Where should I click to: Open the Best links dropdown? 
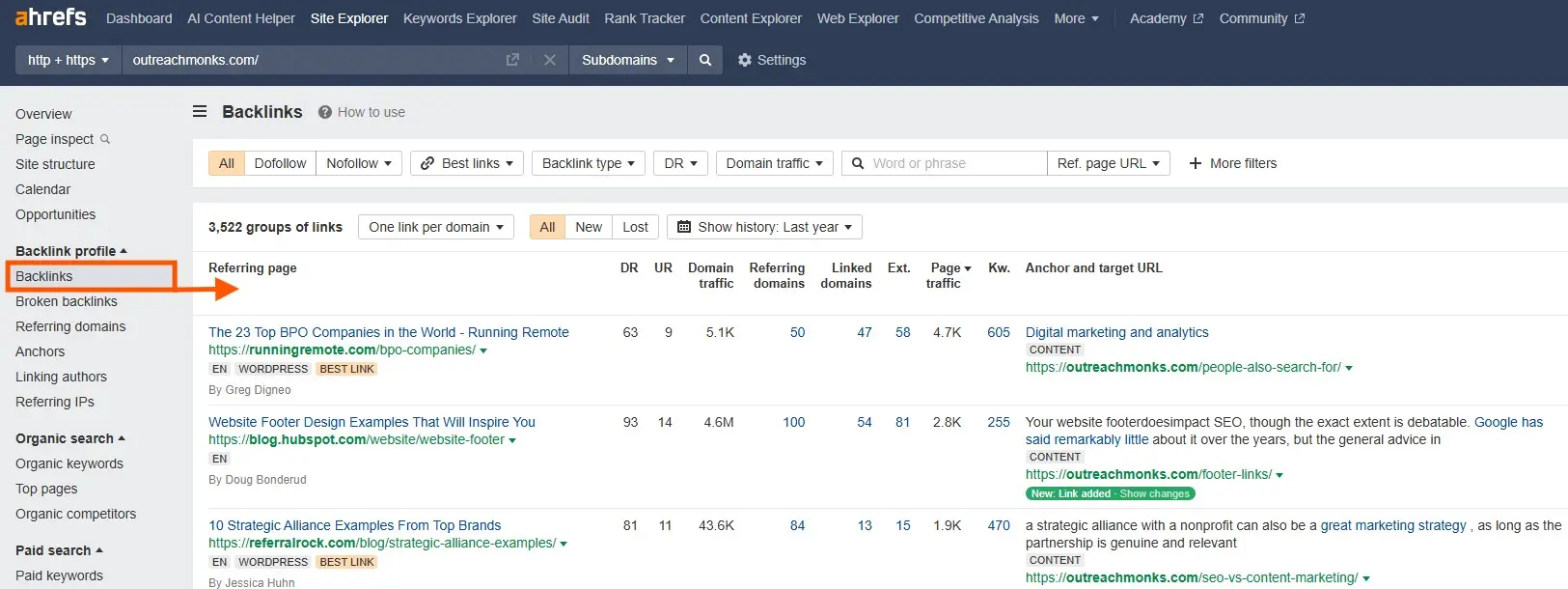click(467, 163)
